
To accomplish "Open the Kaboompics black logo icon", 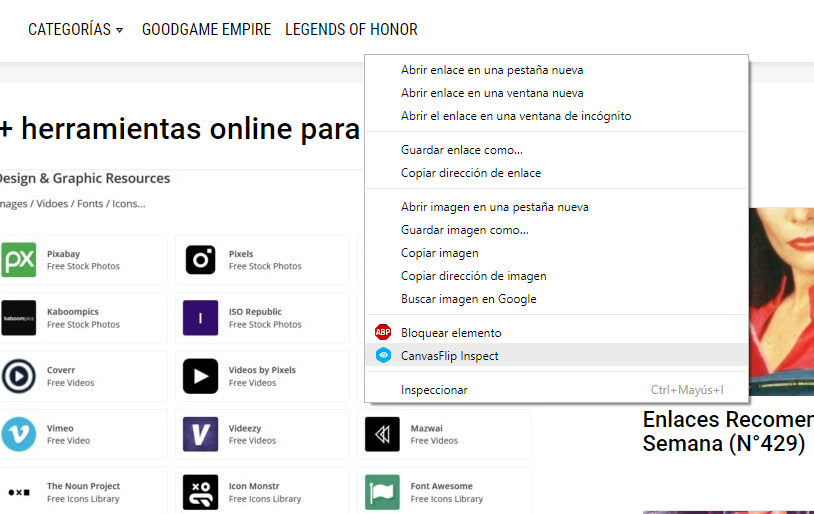I will pos(19,318).
